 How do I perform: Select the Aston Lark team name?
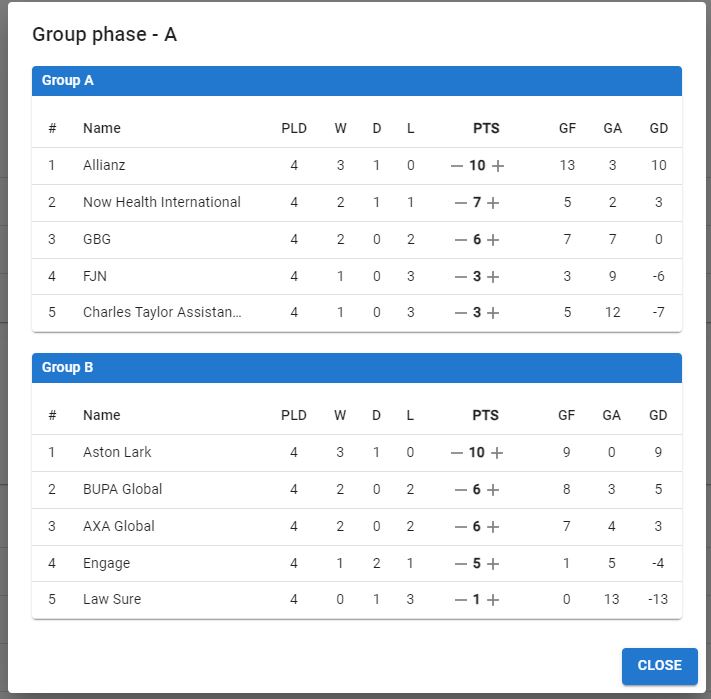tap(117, 452)
